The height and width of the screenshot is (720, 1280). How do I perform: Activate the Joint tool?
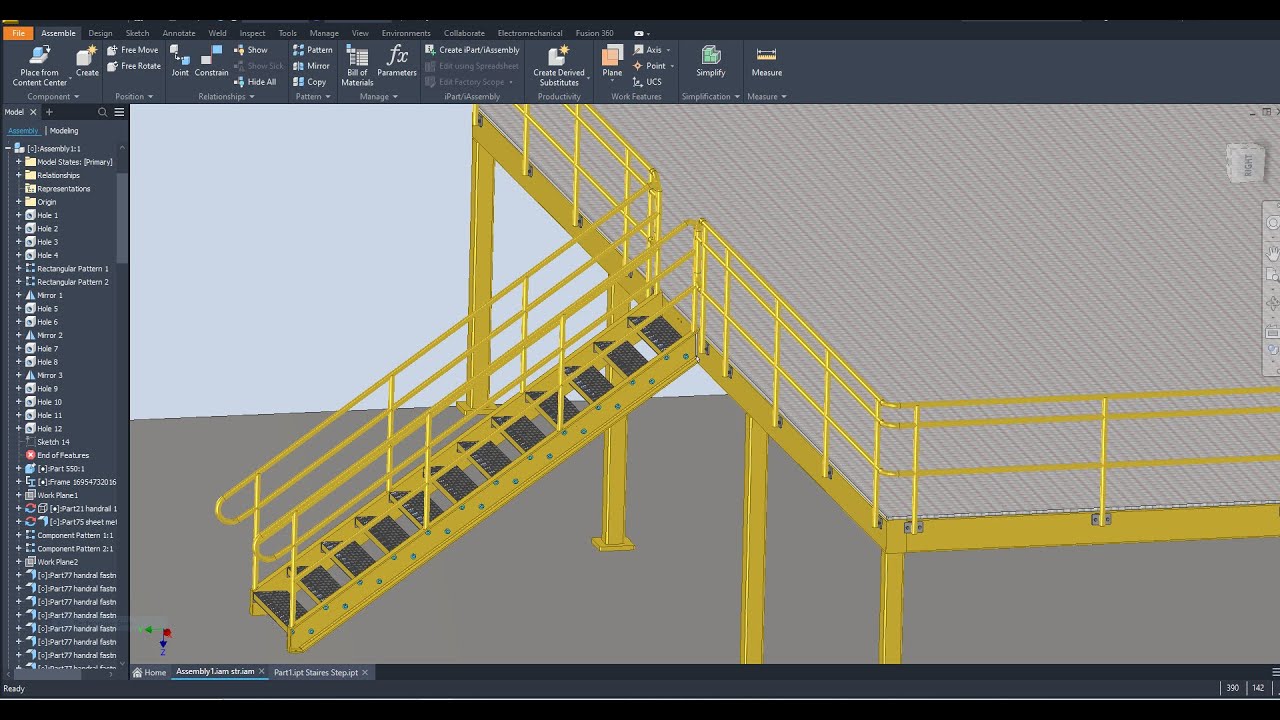point(180,61)
